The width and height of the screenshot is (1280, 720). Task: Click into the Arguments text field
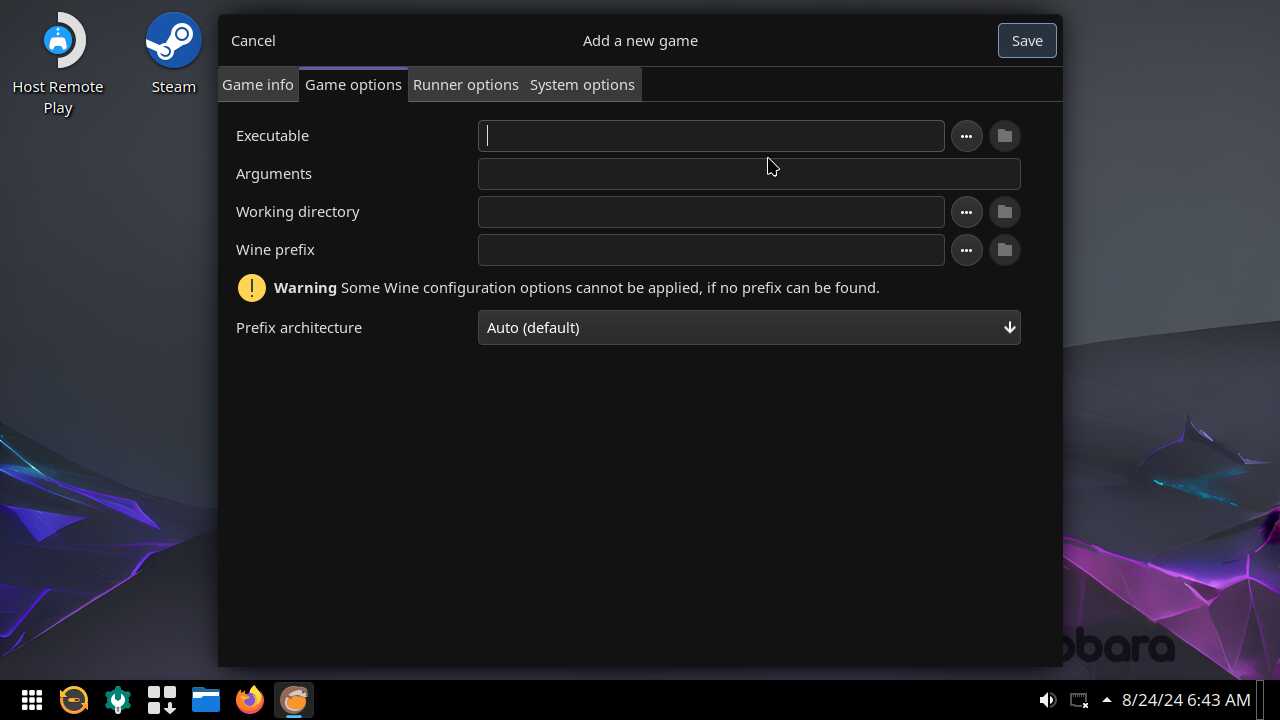click(749, 174)
